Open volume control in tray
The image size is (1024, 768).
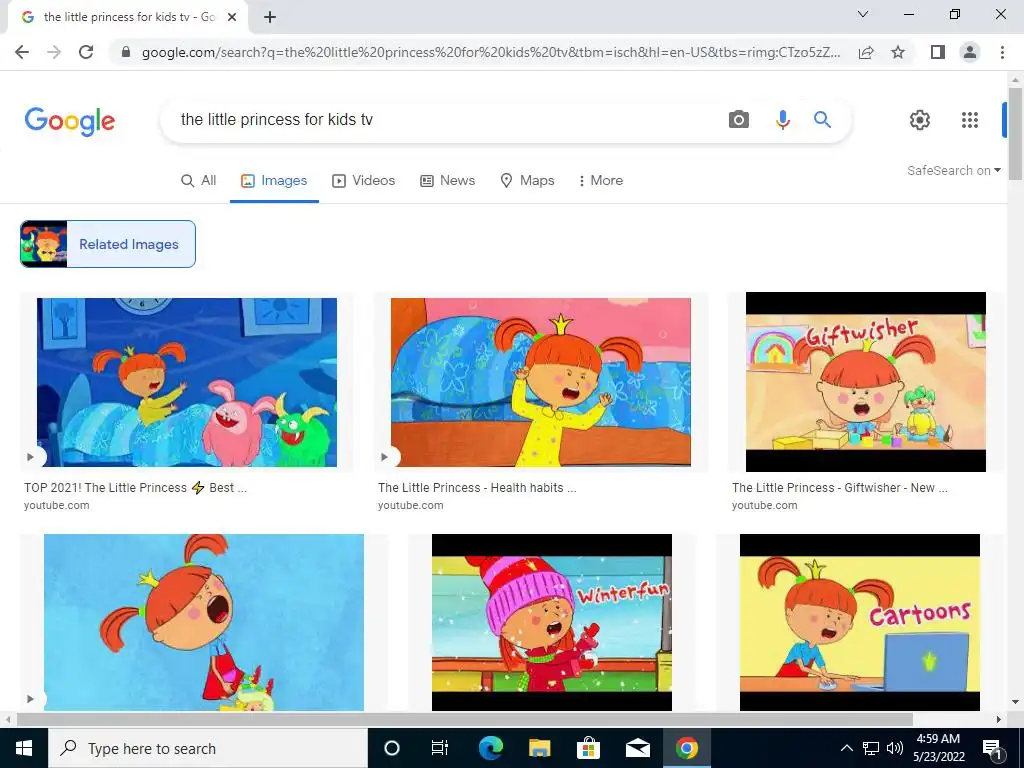tap(895, 748)
